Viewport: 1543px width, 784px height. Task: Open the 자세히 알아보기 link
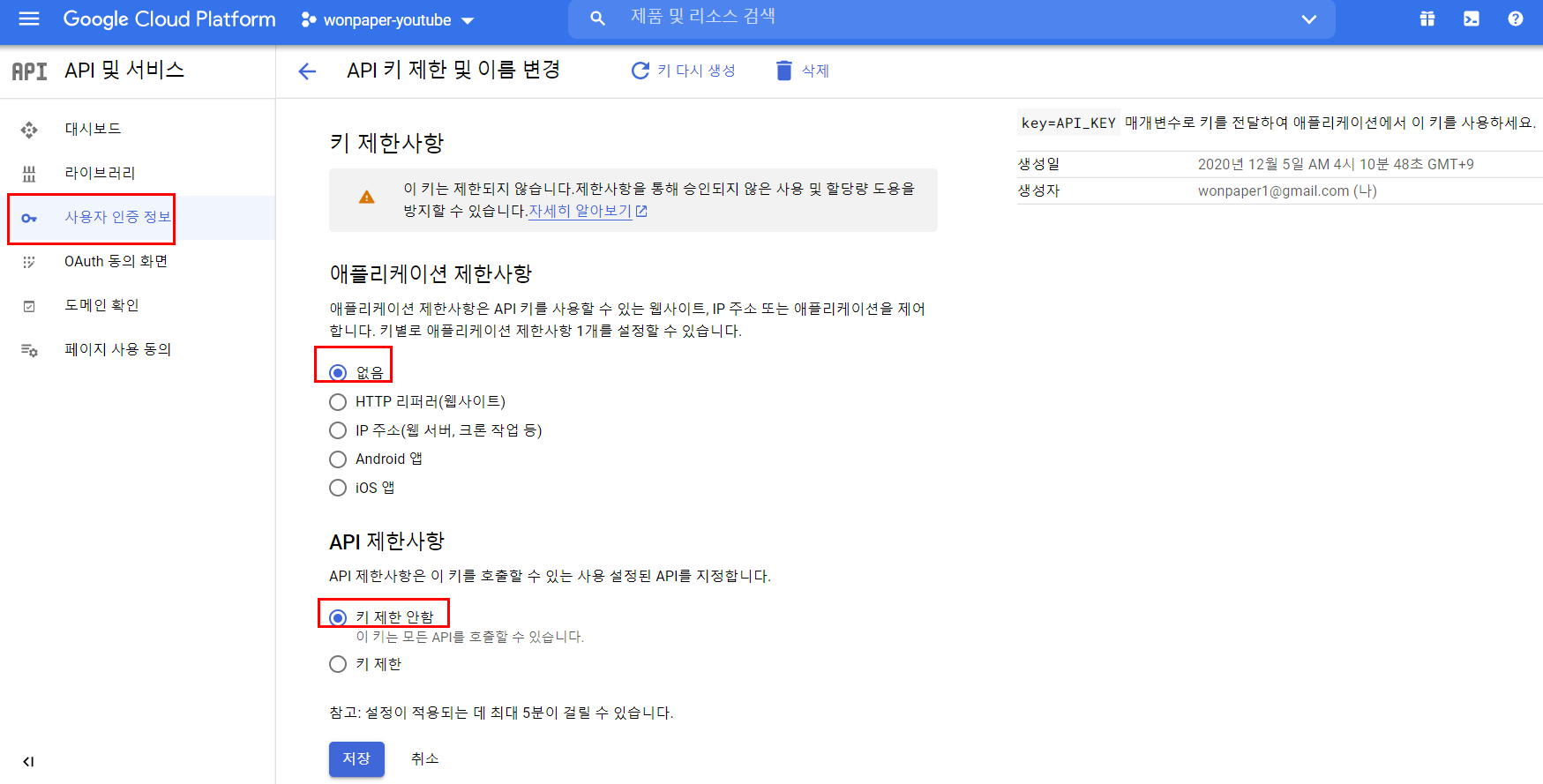(x=588, y=211)
